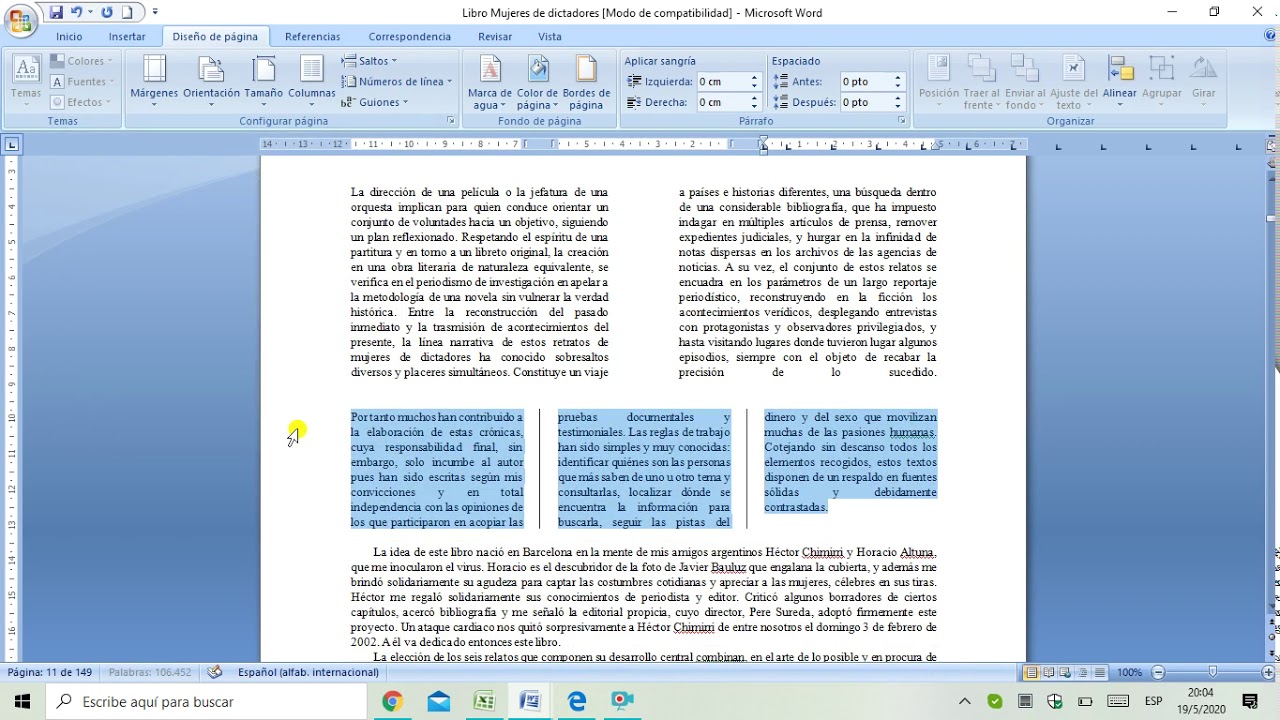Save the document via Quick Access toolbar

pyautogui.click(x=56, y=13)
